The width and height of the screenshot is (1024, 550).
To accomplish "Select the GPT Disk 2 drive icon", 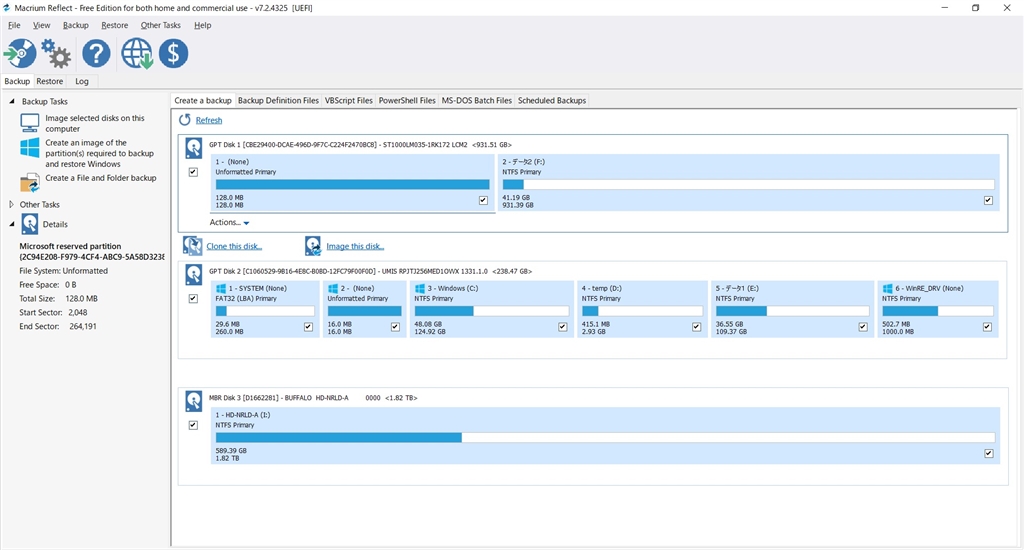I will (x=193, y=274).
